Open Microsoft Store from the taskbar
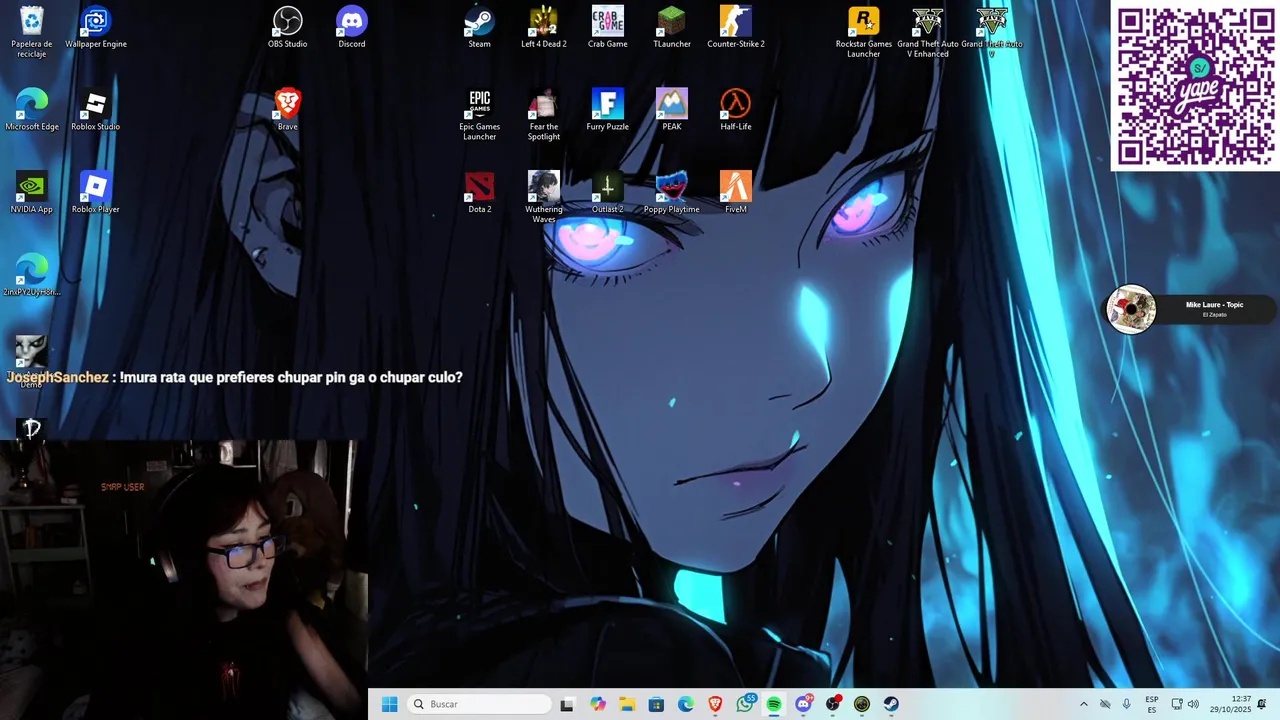Viewport: 1280px width, 720px height. point(656,704)
